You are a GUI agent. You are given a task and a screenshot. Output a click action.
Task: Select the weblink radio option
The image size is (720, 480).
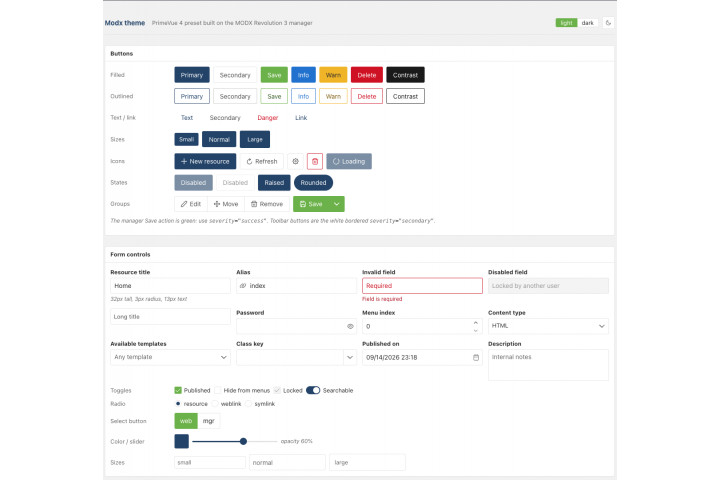pyautogui.click(x=215, y=404)
